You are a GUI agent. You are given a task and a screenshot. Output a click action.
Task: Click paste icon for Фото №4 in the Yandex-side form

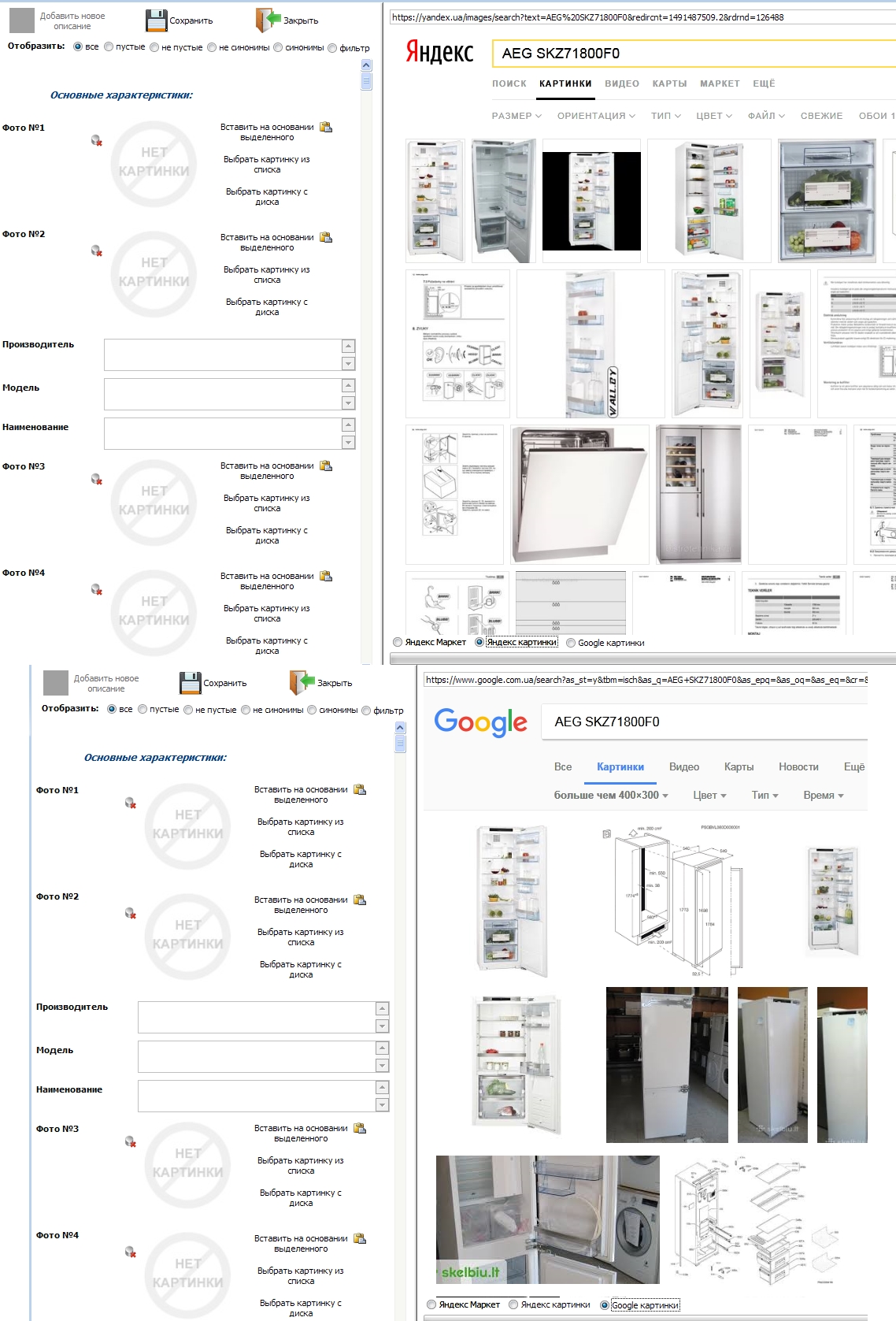[326, 576]
